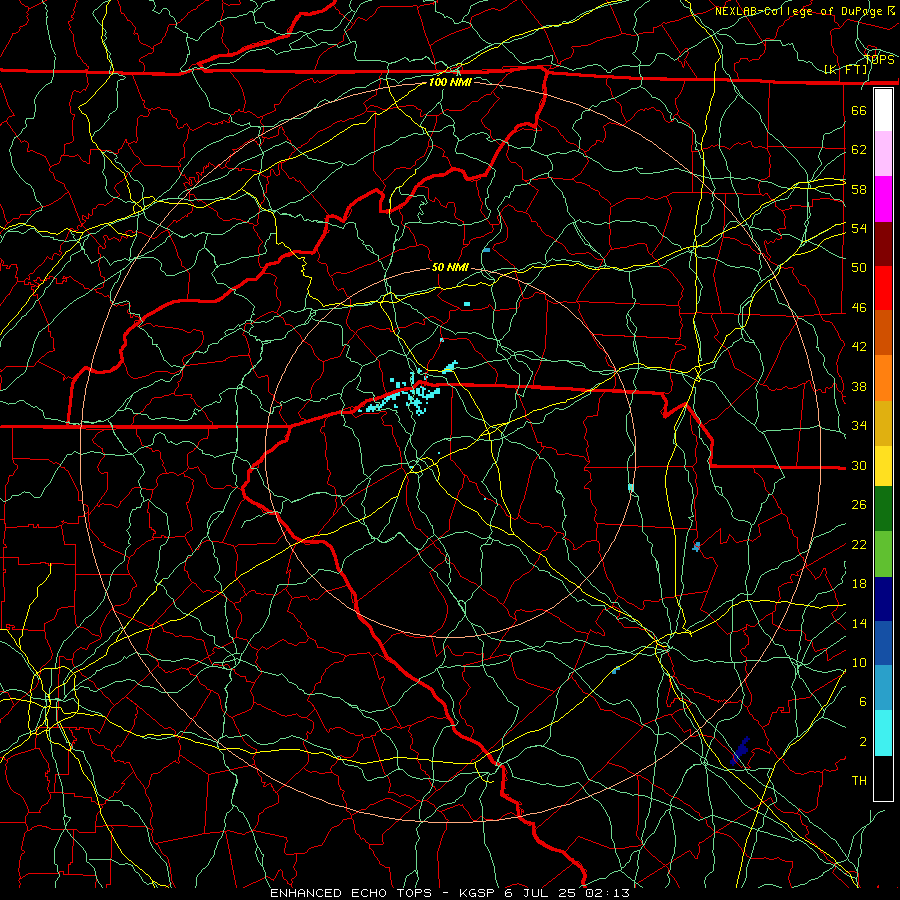Click the yellow legend swatch
Screen dimensions: 900x900
[883, 465]
